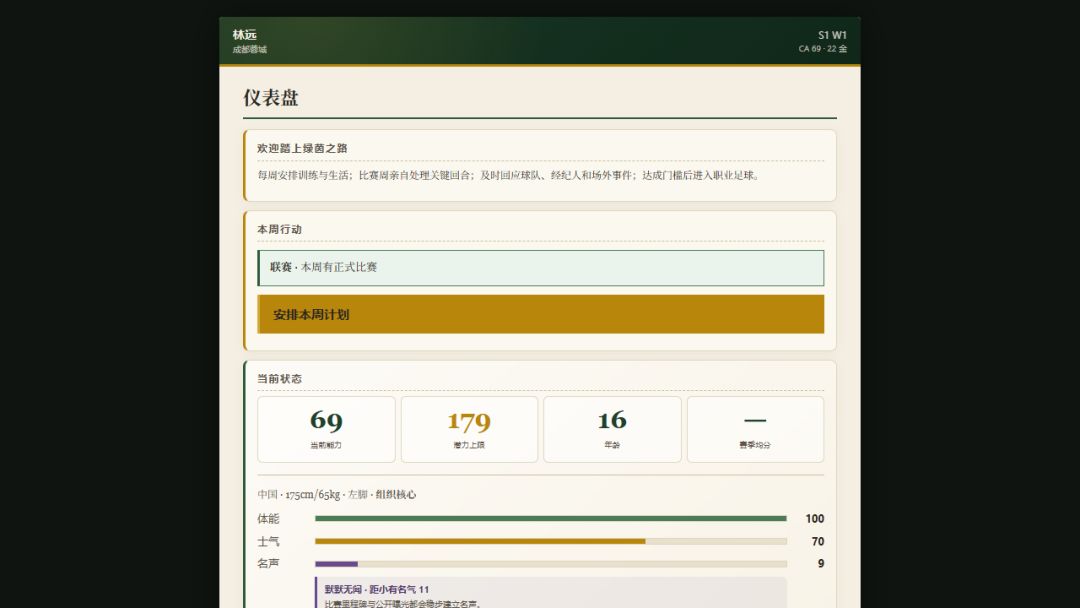This screenshot has width=1080, height=608.
Task: Open the 潜力上限 179 stat card
Action: 469,429
